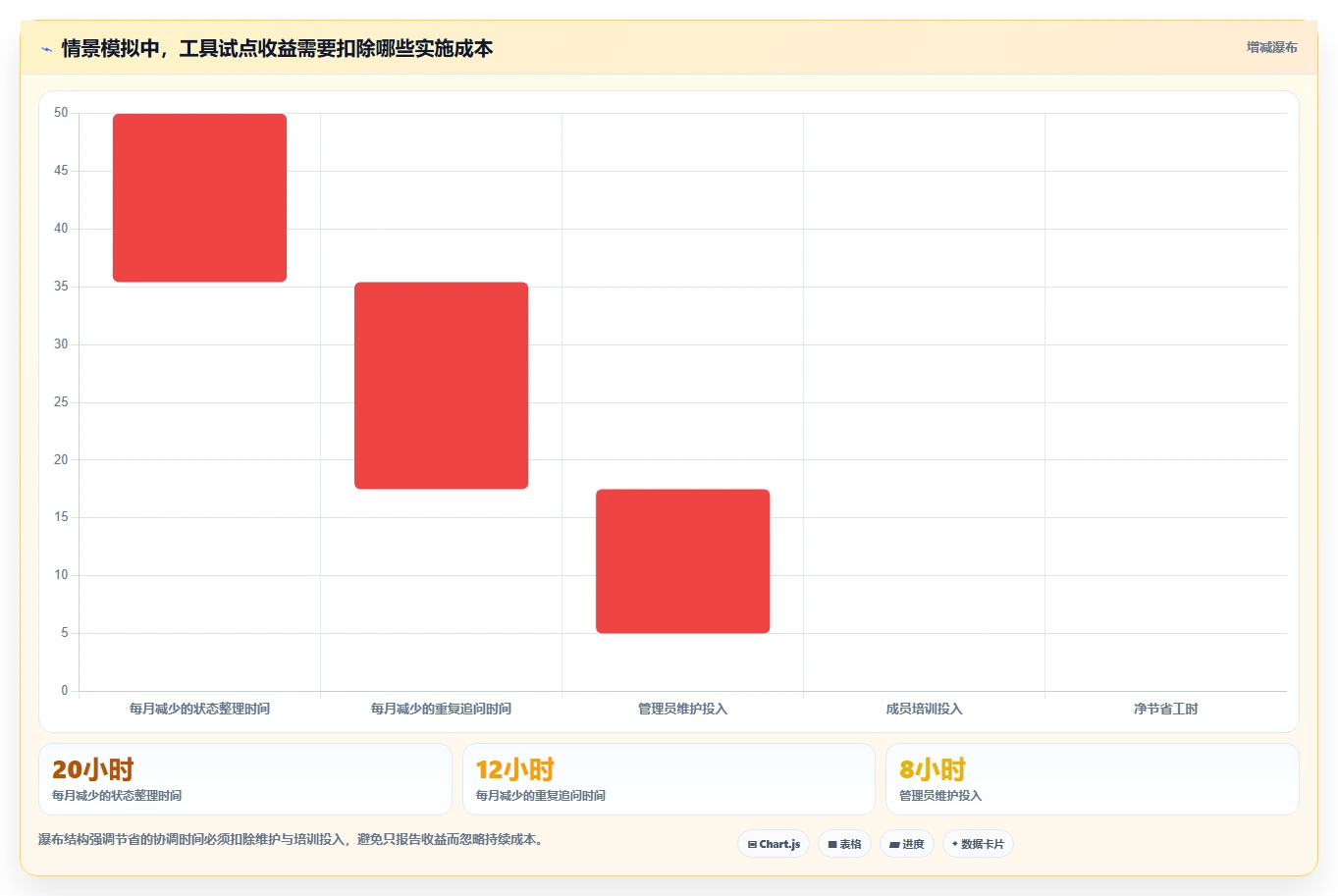The image size is (1338, 896).
Task: Click red bar for 每月减少的重复追问时间
Action: (442, 386)
